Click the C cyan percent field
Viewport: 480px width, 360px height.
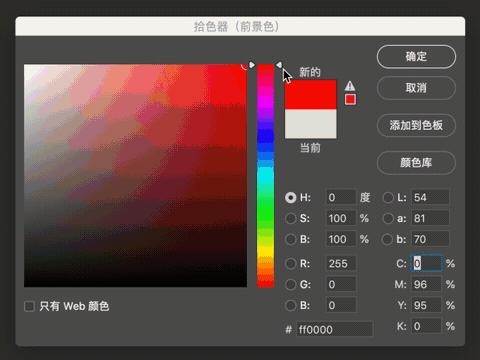(427, 263)
